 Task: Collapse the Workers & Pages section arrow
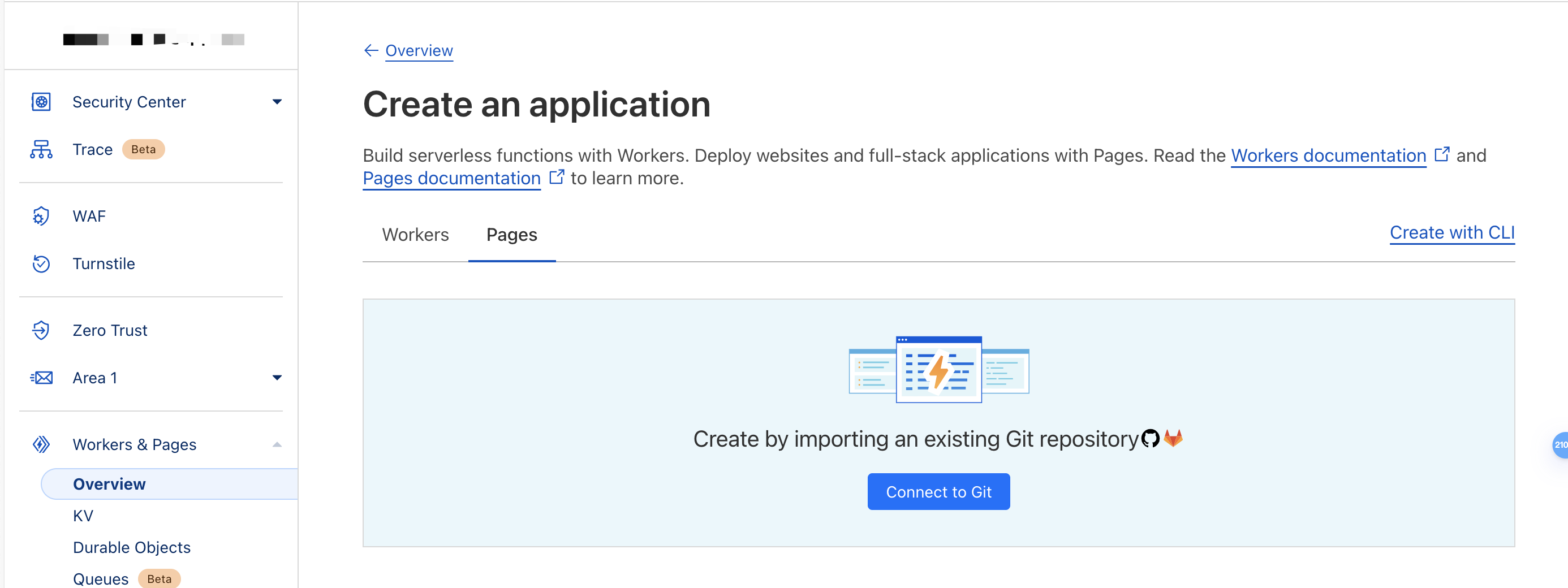tap(277, 444)
